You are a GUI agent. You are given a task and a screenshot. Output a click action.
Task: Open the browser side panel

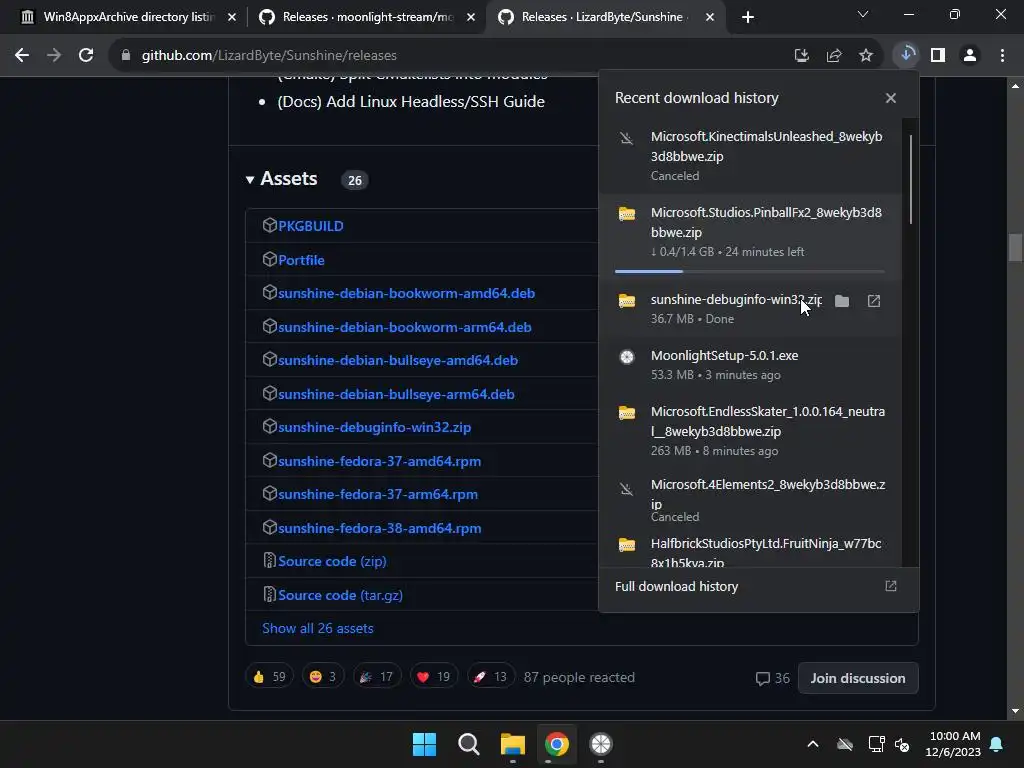938,56
